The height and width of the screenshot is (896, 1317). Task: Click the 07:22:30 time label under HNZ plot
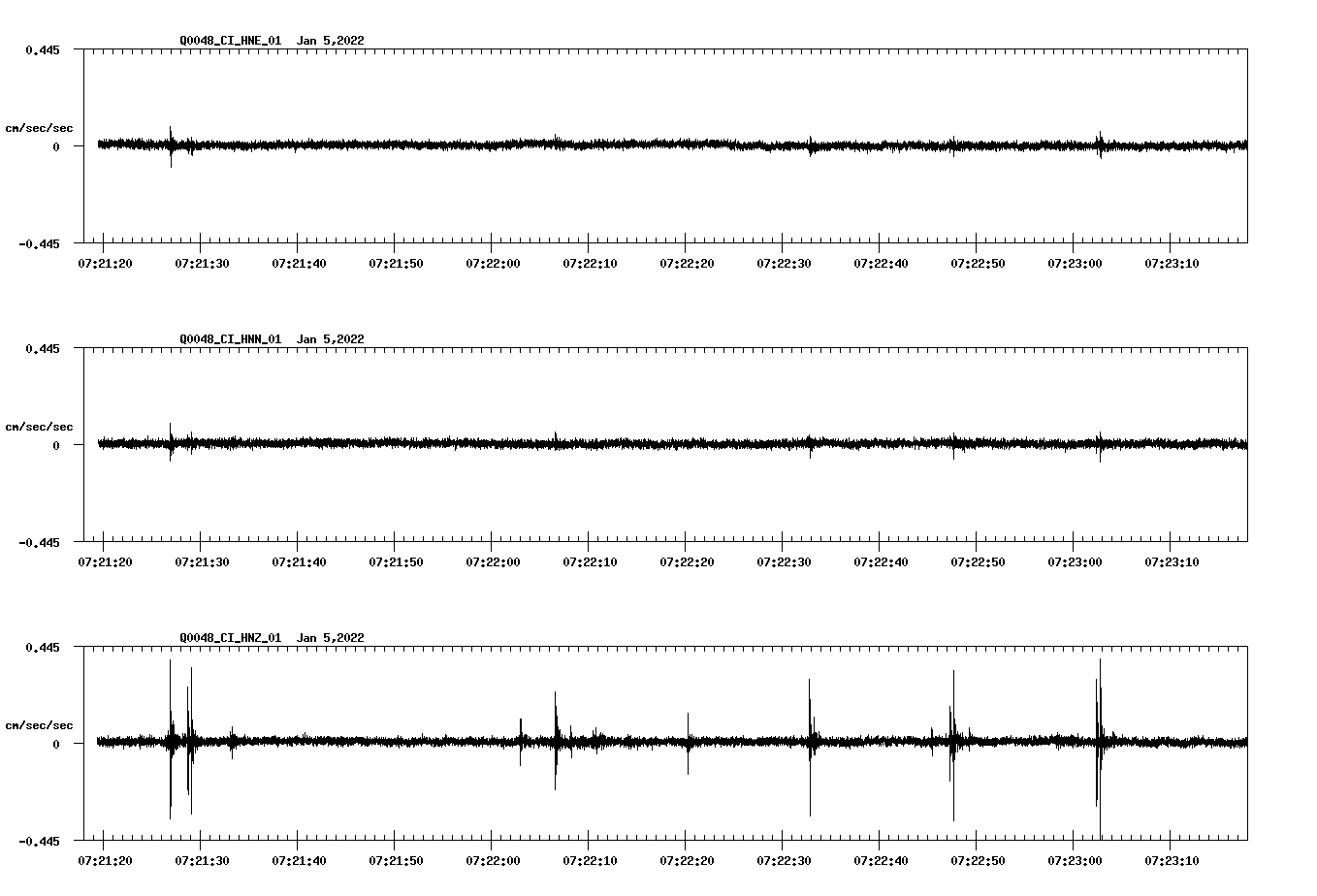tap(784, 861)
